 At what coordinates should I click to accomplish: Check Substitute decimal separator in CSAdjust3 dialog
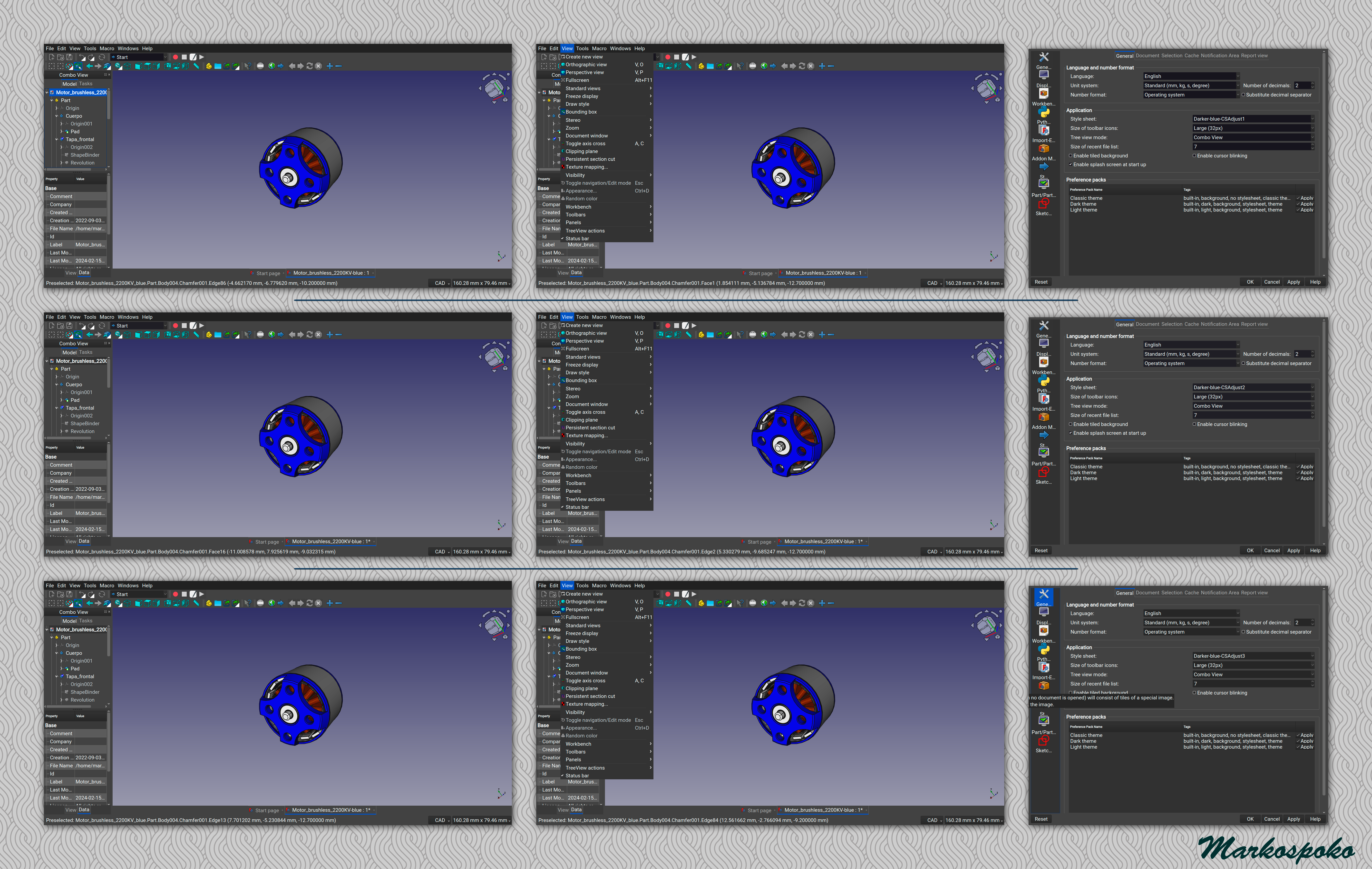click(1243, 632)
